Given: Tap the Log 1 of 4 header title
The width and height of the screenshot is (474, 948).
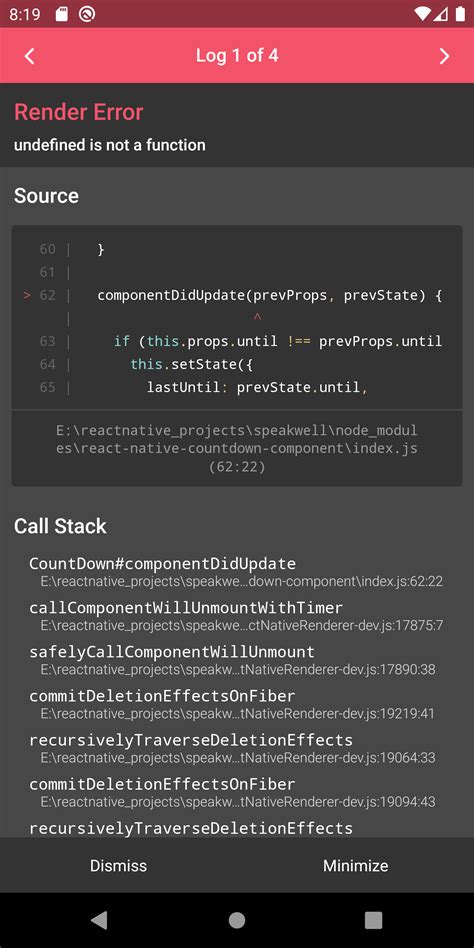Looking at the screenshot, I should [237, 56].
